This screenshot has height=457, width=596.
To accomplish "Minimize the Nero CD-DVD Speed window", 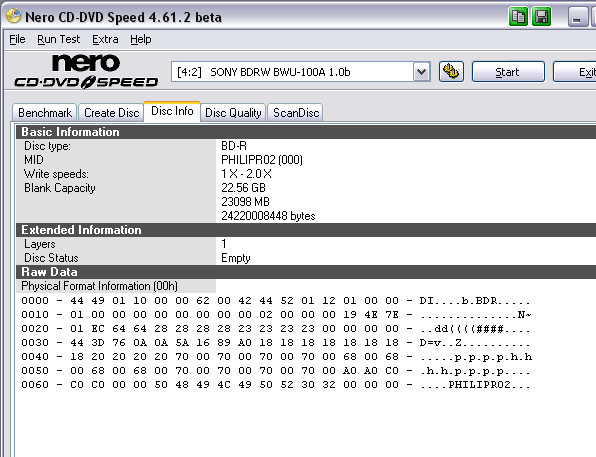I will tap(577, 17).
